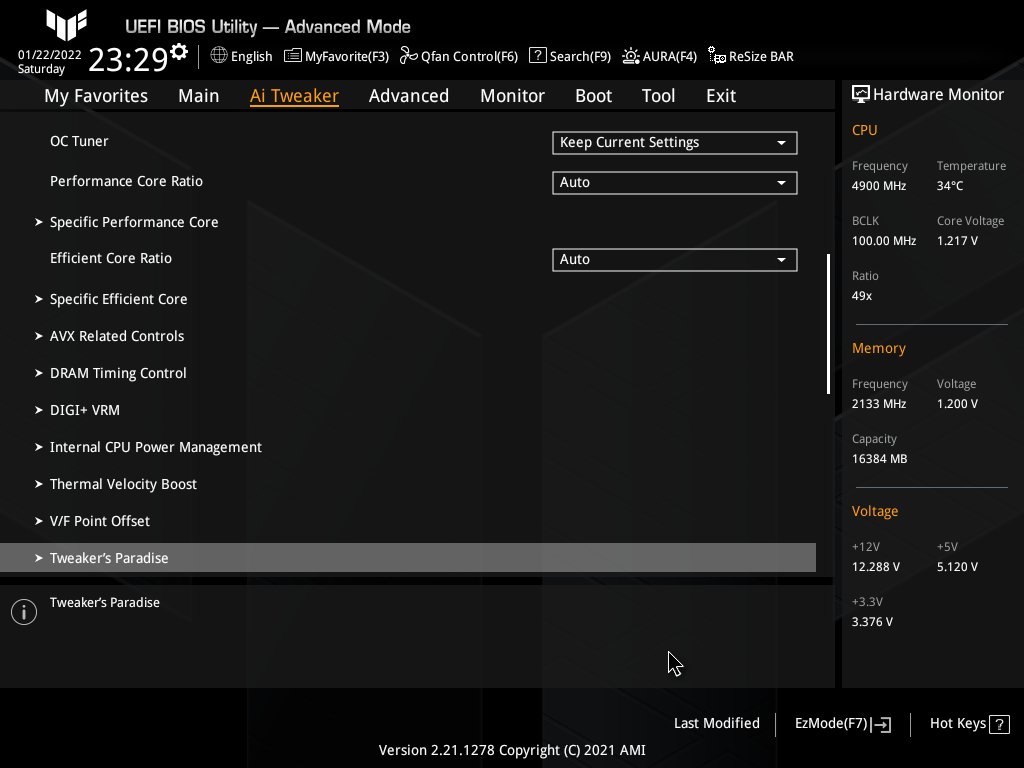Screen dimensions: 1024x768
Task: Click the memory frequency 2133 MHz value
Action: point(878,404)
